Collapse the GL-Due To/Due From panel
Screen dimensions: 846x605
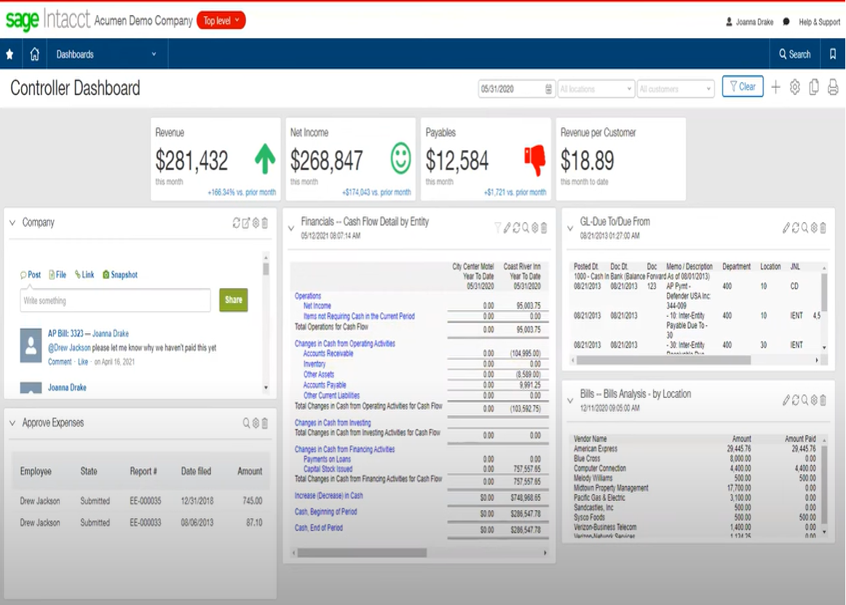pos(570,228)
